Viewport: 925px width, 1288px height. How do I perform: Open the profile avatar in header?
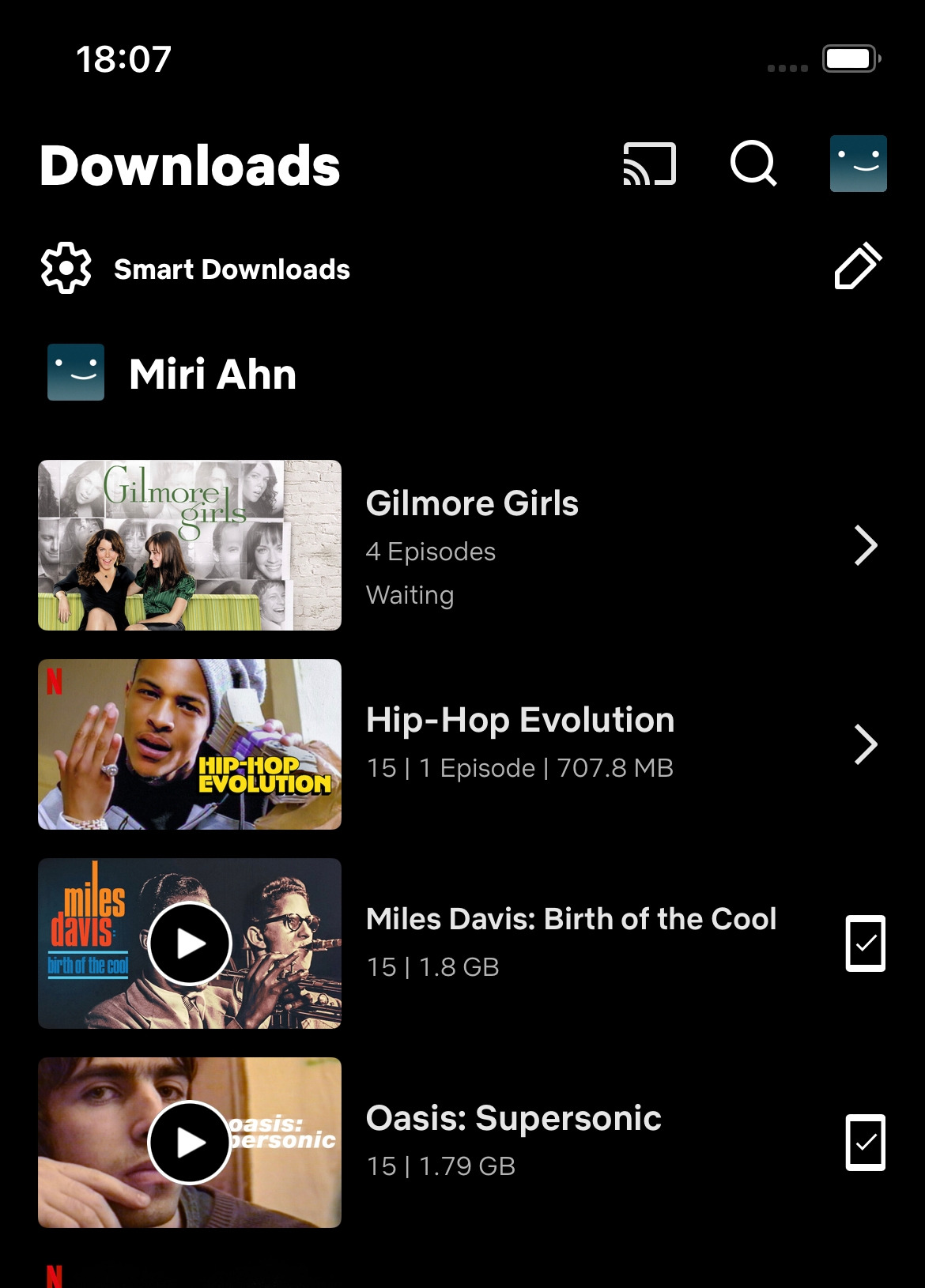coord(858,164)
